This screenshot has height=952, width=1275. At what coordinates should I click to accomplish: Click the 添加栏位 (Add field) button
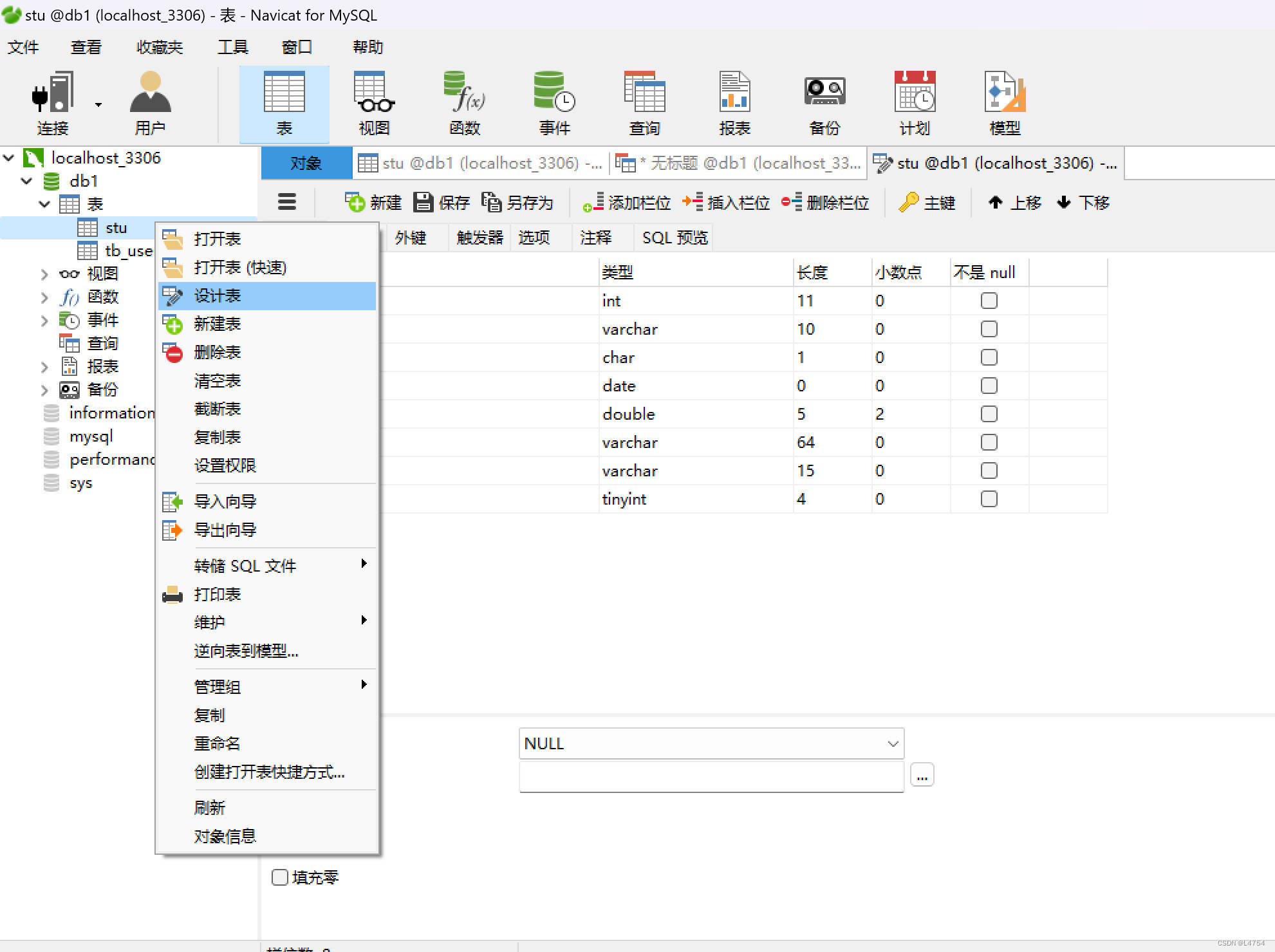click(x=627, y=203)
